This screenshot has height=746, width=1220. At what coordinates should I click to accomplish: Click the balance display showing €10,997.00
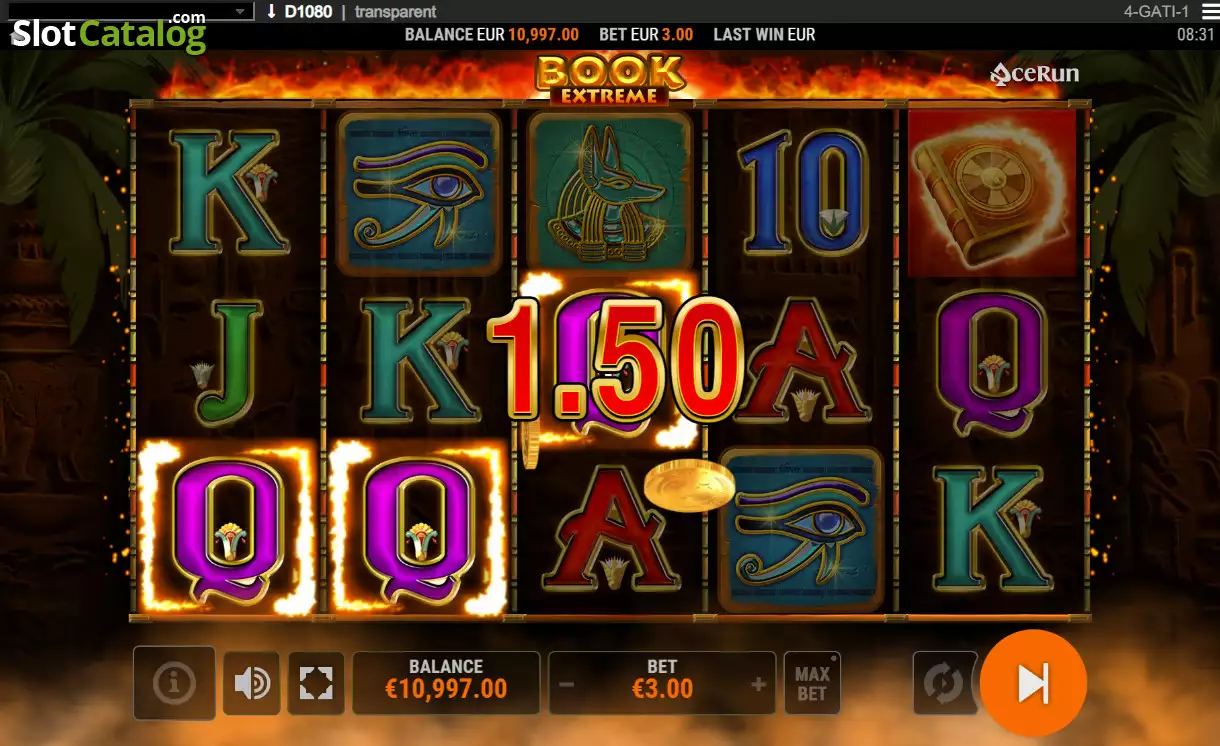pos(446,680)
